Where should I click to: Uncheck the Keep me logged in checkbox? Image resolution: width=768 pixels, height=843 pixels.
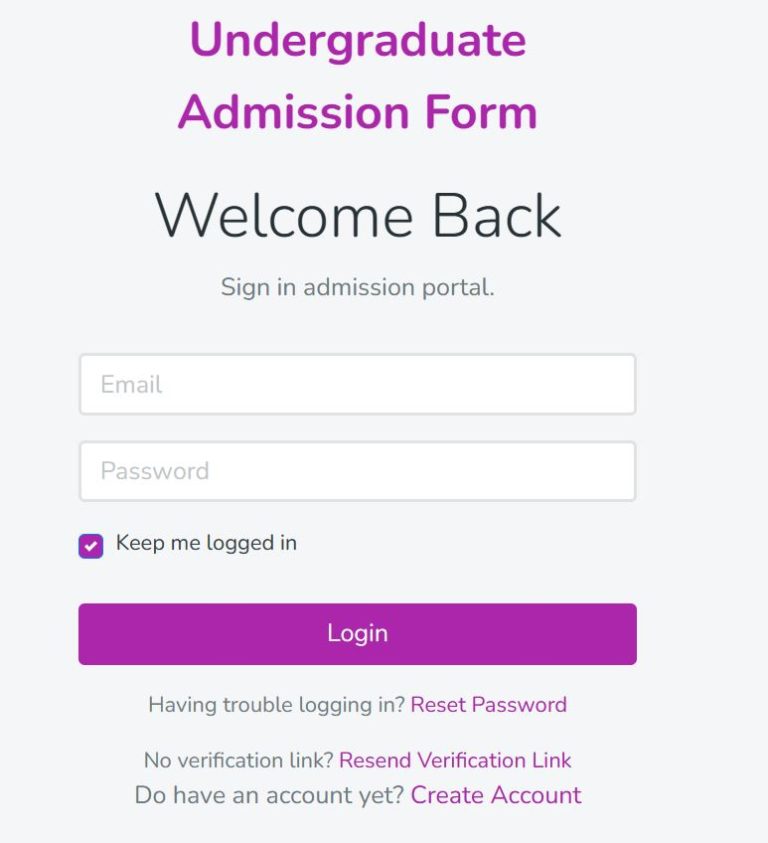pos(89,543)
